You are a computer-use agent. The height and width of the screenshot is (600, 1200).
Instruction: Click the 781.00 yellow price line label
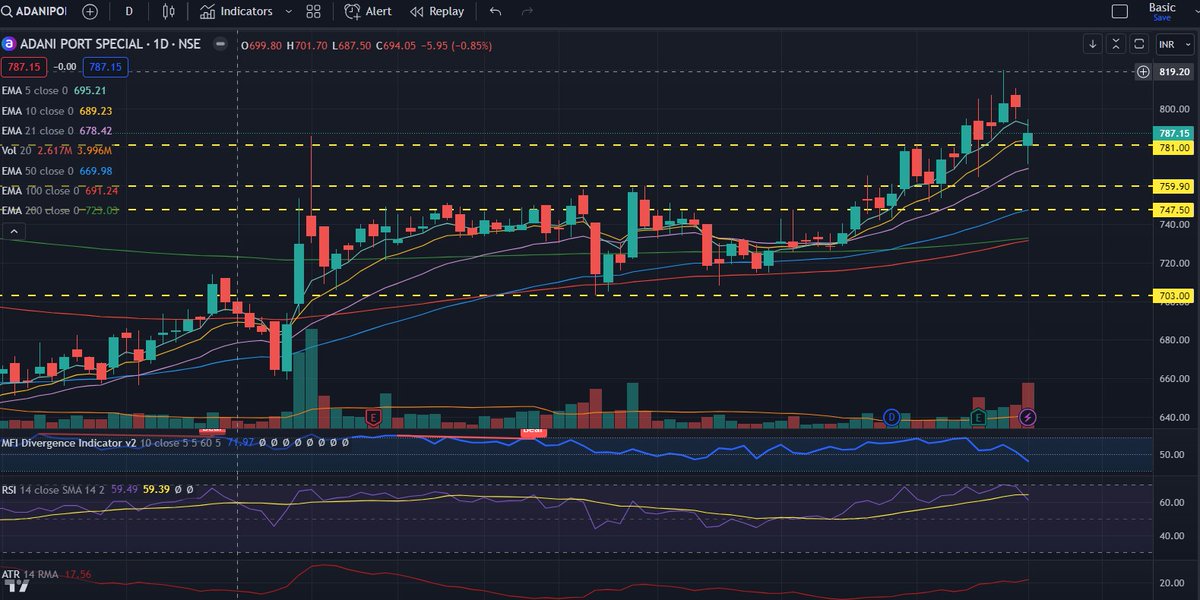[1174, 146]
